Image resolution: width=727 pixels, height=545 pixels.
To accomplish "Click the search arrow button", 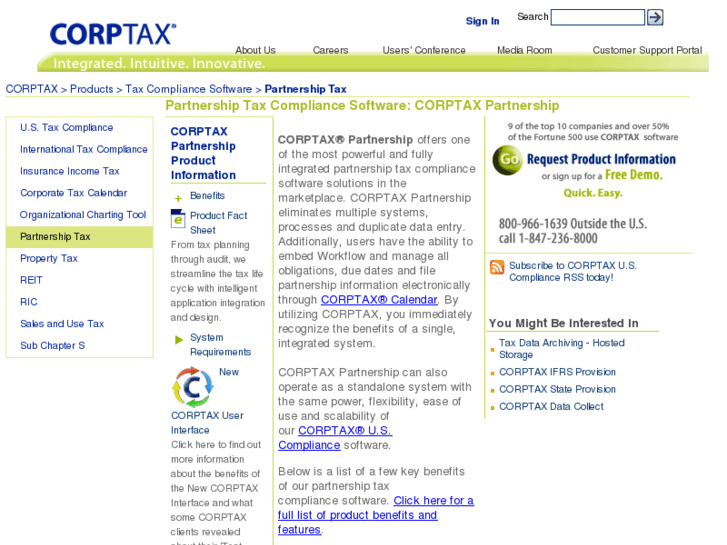I will 655,17.
